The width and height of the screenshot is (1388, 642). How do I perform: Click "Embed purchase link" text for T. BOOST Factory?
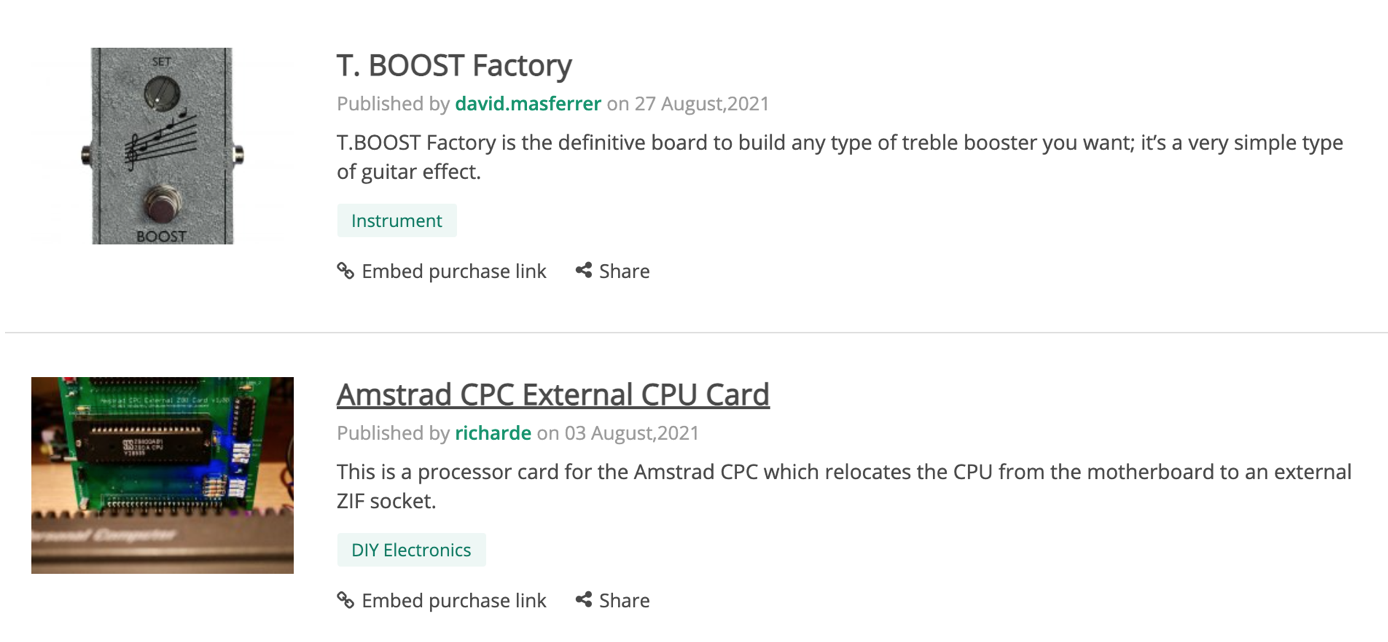[x=454, y=271]
